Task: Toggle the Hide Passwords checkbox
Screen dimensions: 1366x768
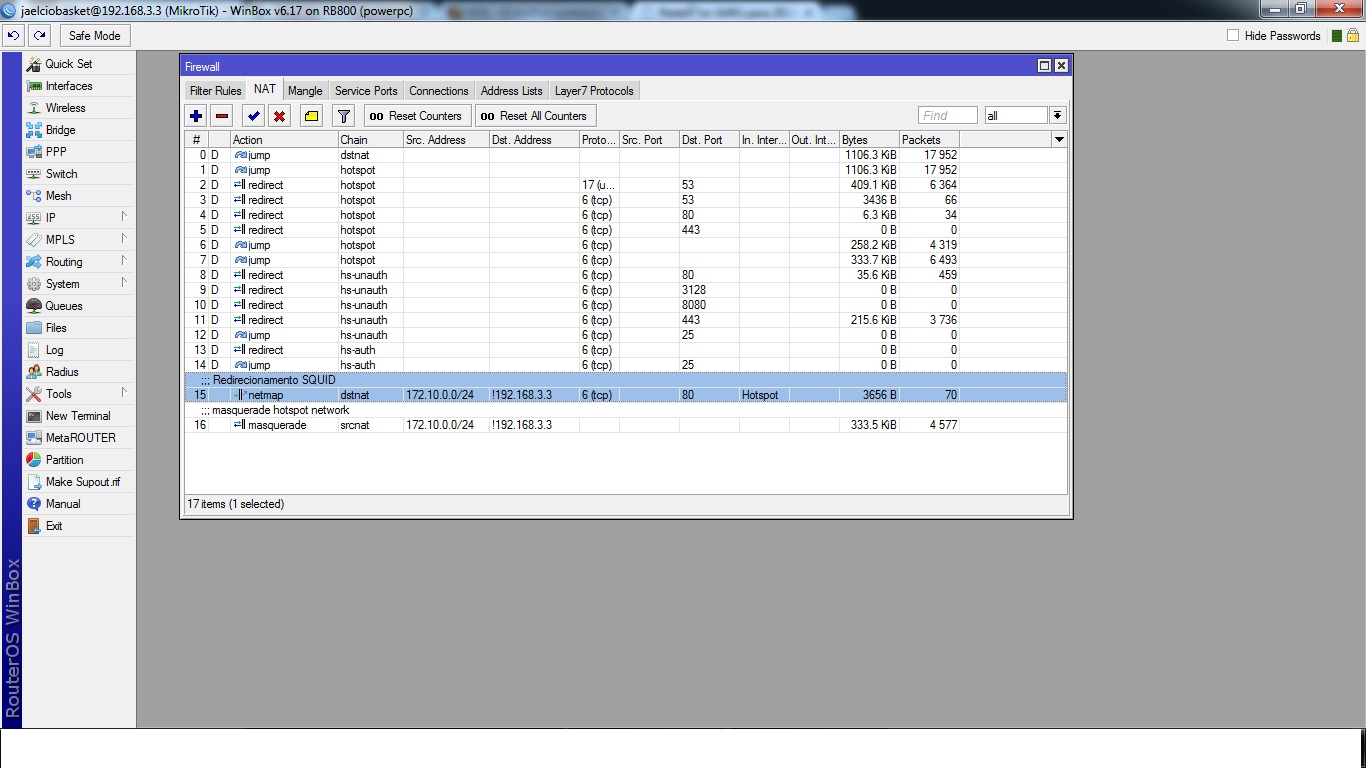Action: 1233,35
